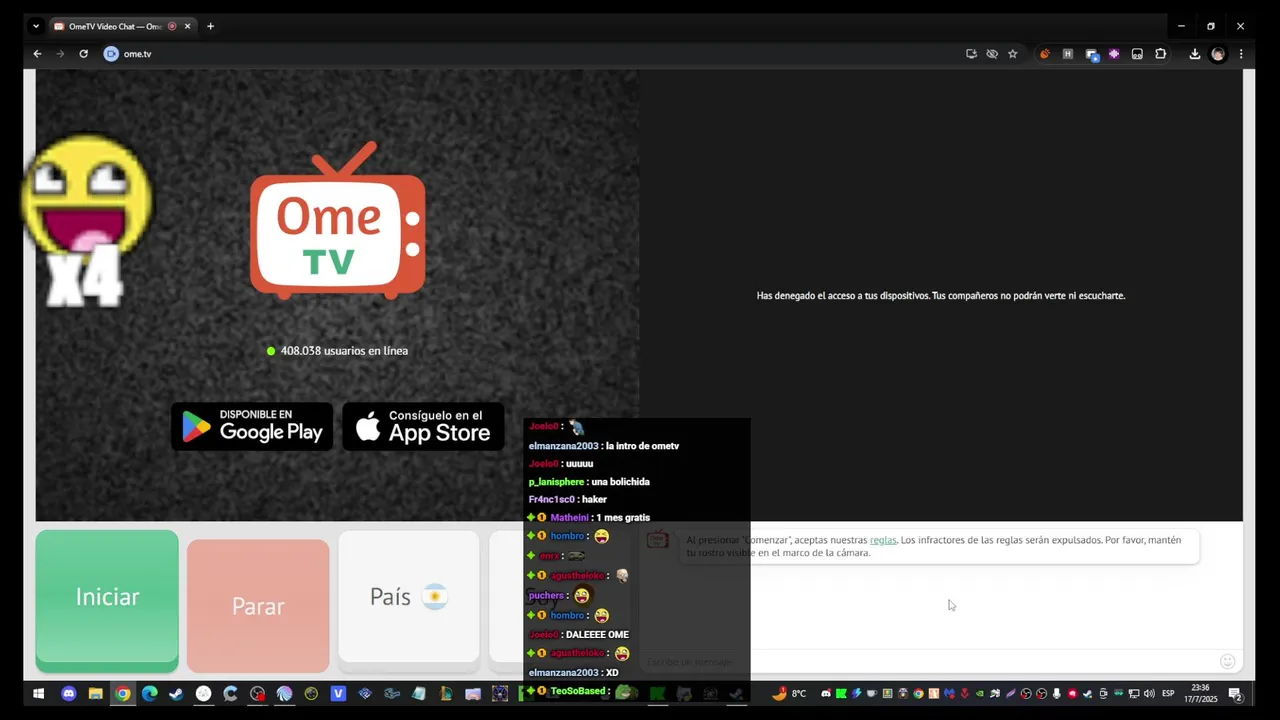This screenshot has height=720, width=1280.
Task: Select the OmeTV Video Chat tab
Action: click(122, 26)
